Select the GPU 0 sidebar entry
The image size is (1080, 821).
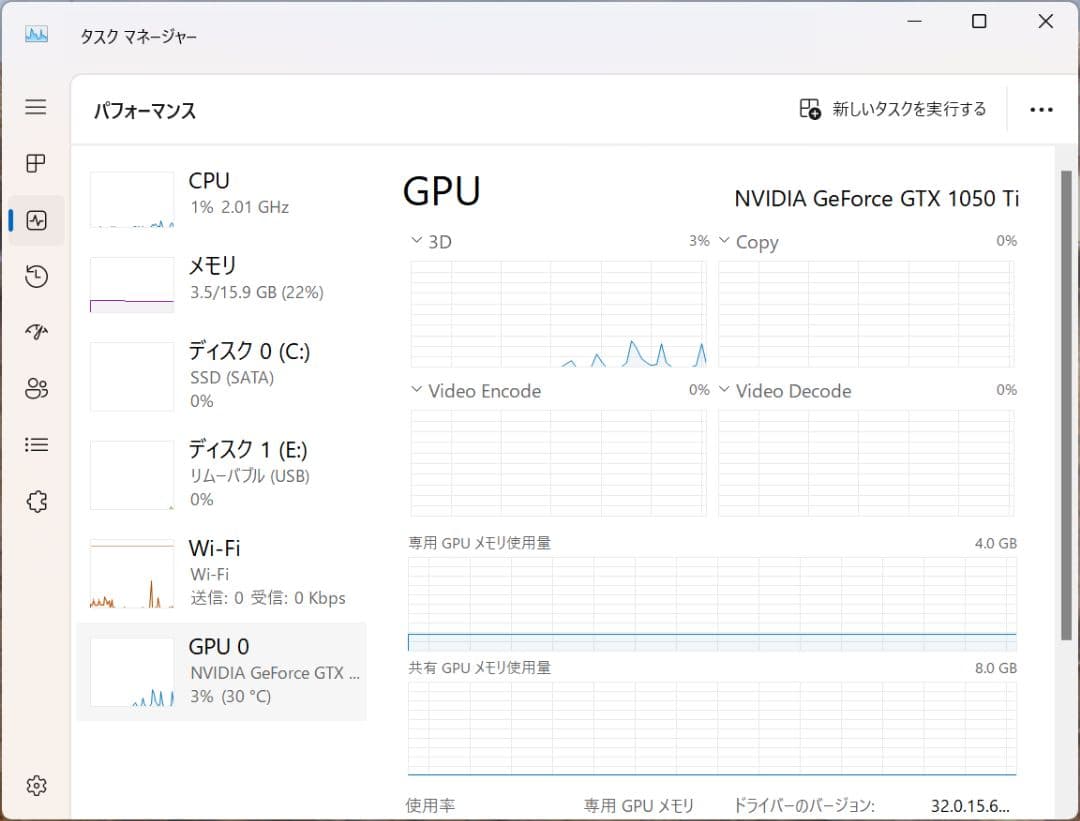click(220, 669)
